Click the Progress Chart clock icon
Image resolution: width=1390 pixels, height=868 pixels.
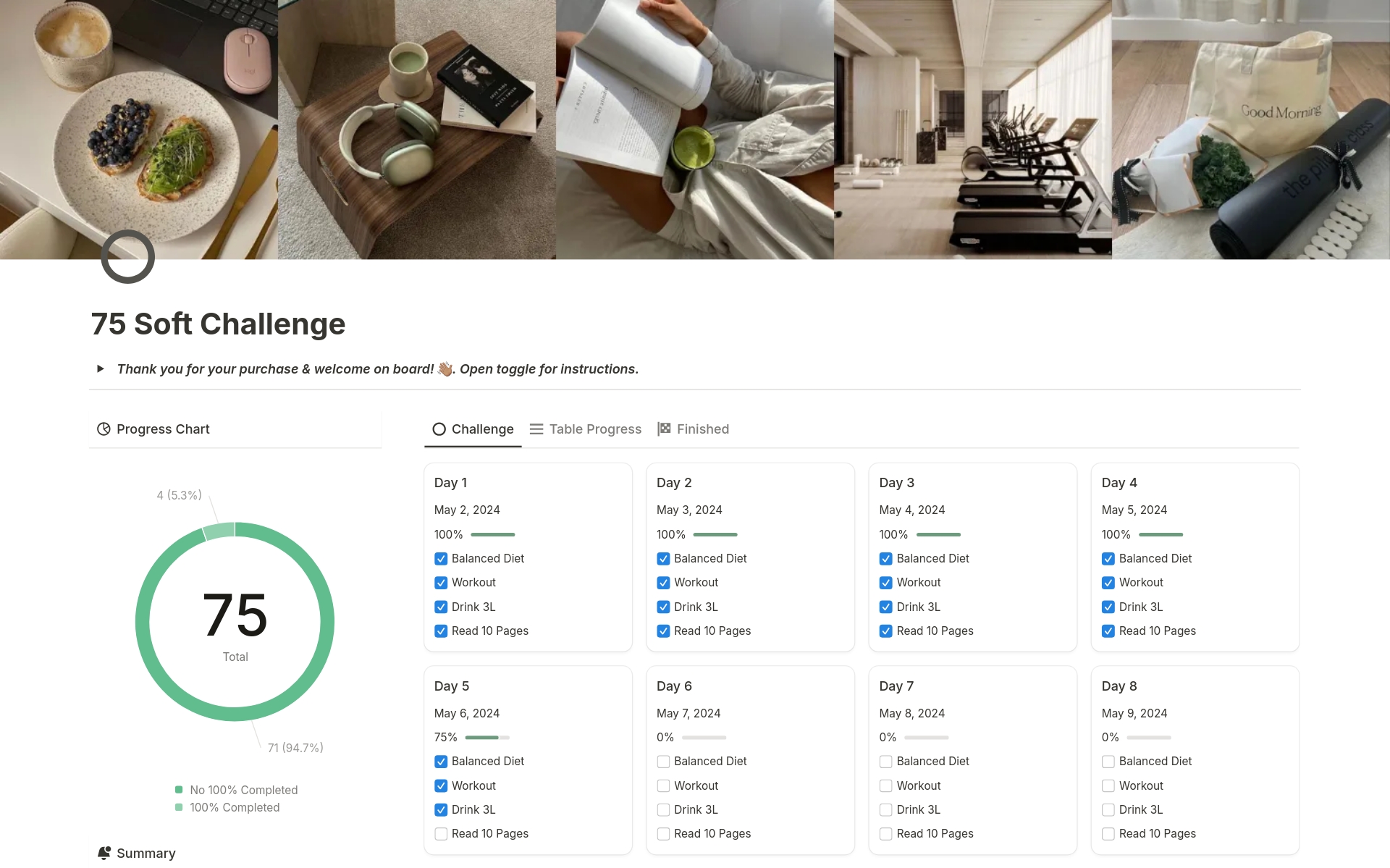(x=104, y=429)
